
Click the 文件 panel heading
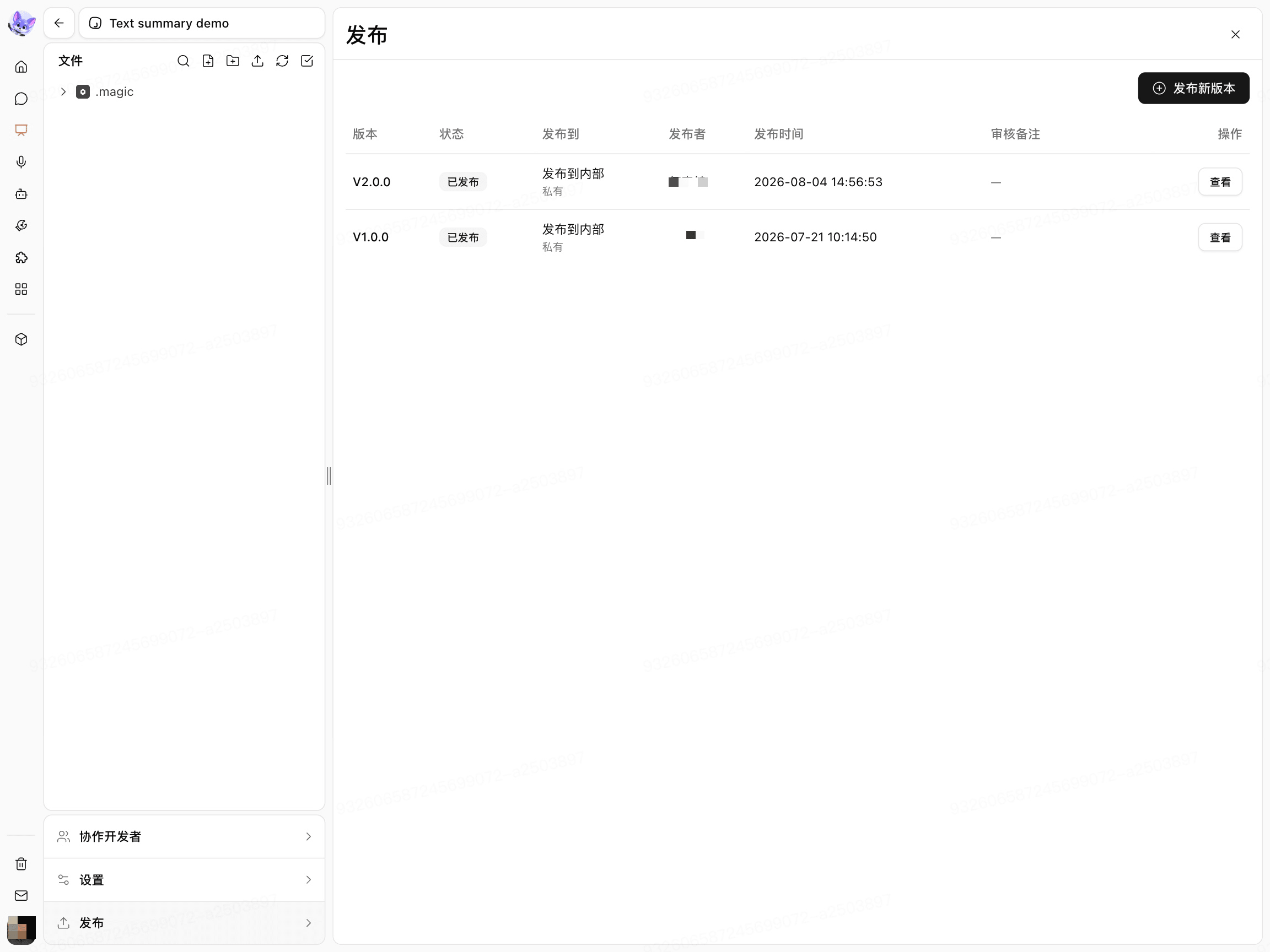coord(71,61)
